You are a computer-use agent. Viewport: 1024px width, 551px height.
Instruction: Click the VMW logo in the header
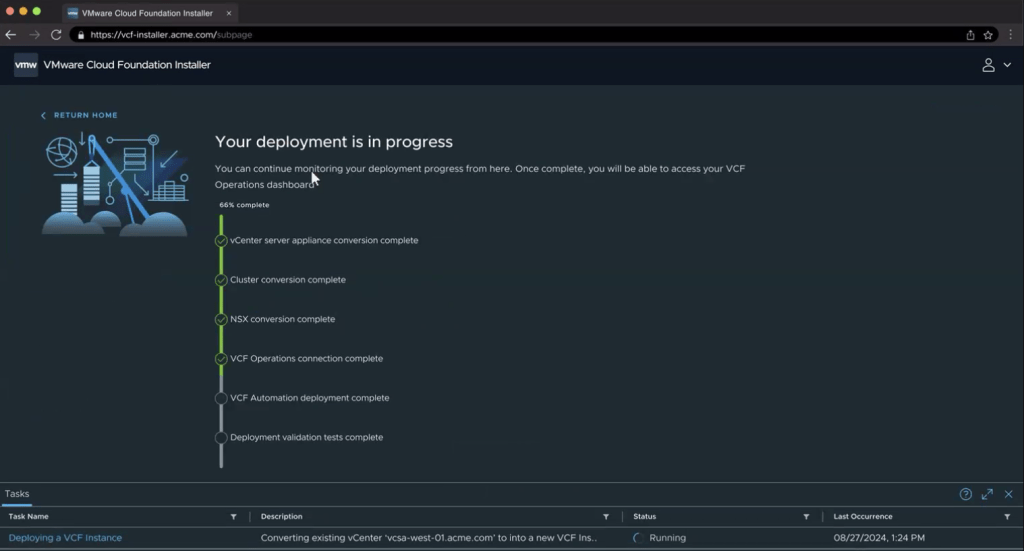(26, 65)
